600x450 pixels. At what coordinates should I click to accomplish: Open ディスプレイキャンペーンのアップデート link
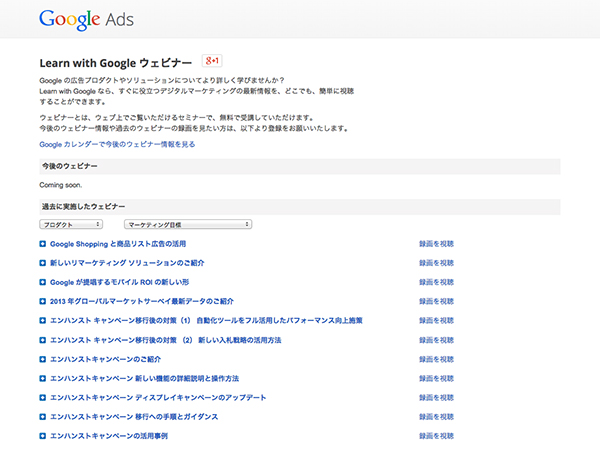point(158,397)
